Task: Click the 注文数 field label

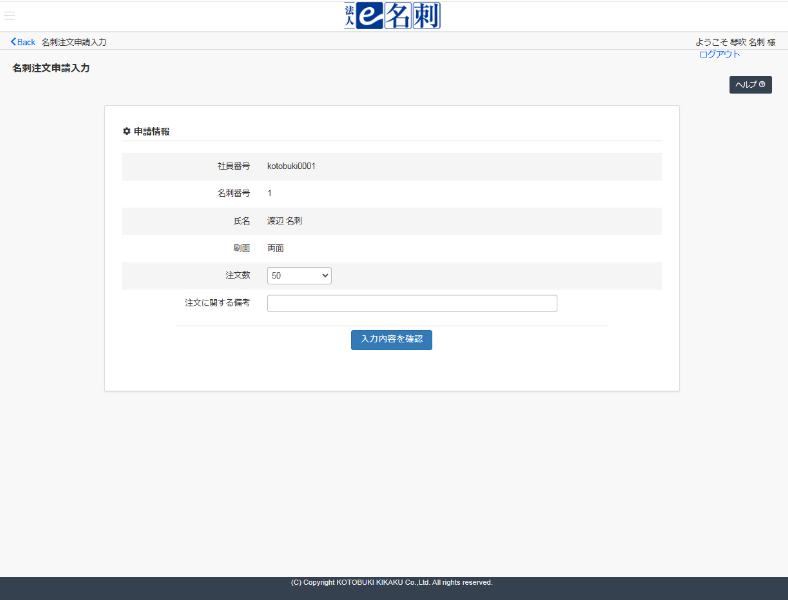Action: (x=236, y=275)
